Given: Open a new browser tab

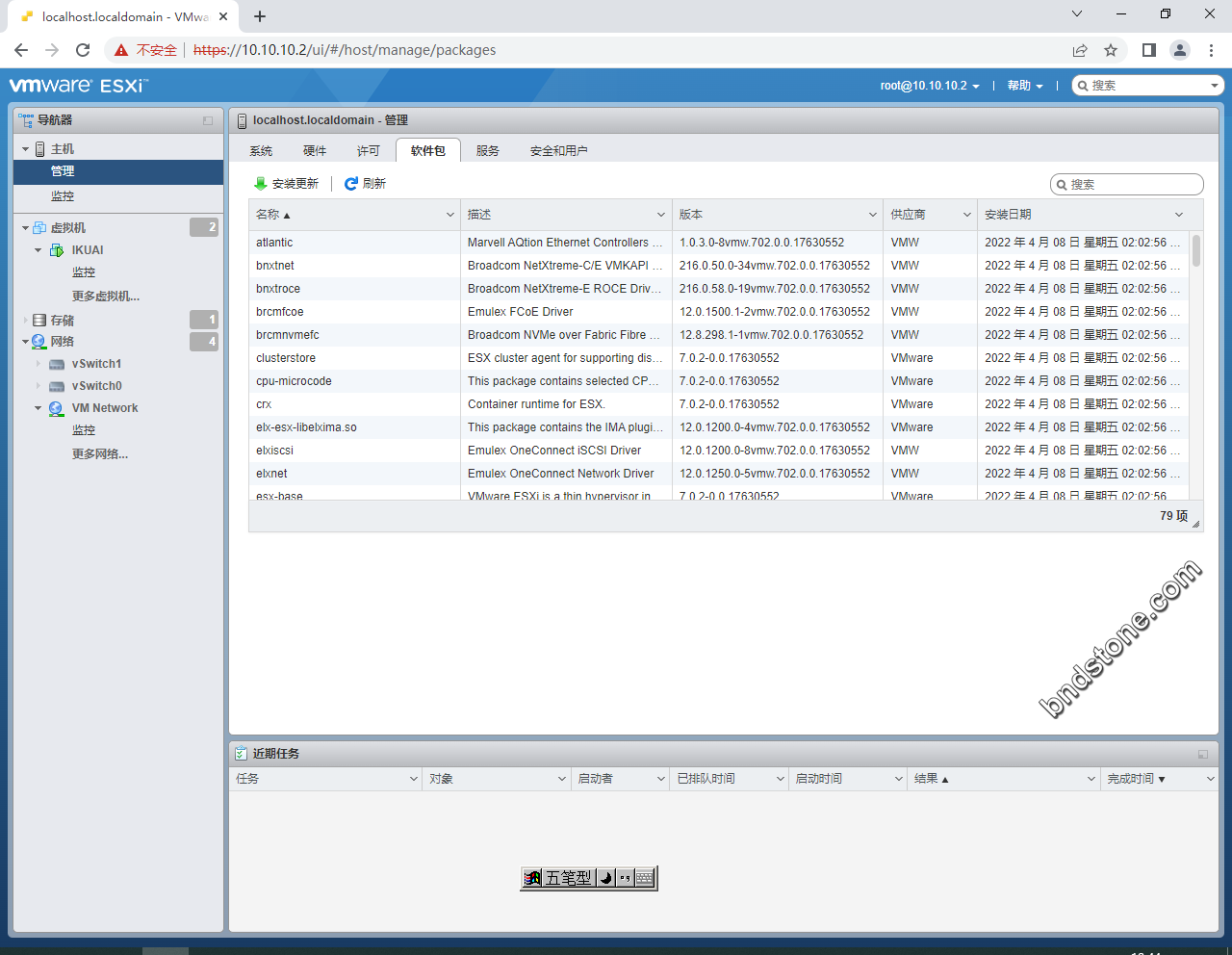Looking at the screenshot, I should coord(260,16).
